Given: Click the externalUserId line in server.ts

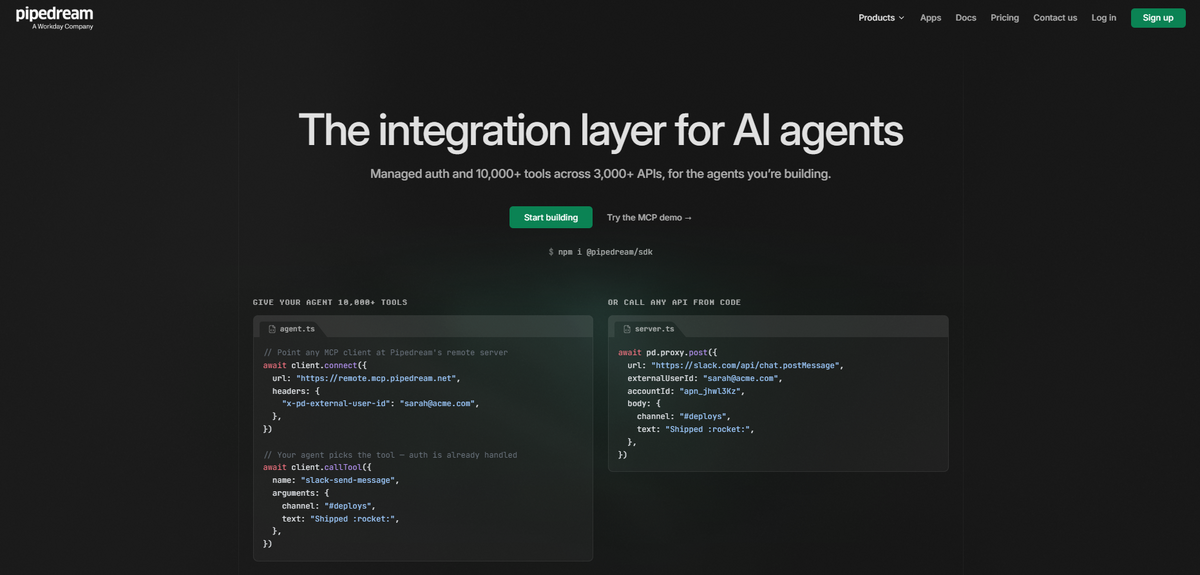Looking at the screenshot, I should [x=704, y=378].
